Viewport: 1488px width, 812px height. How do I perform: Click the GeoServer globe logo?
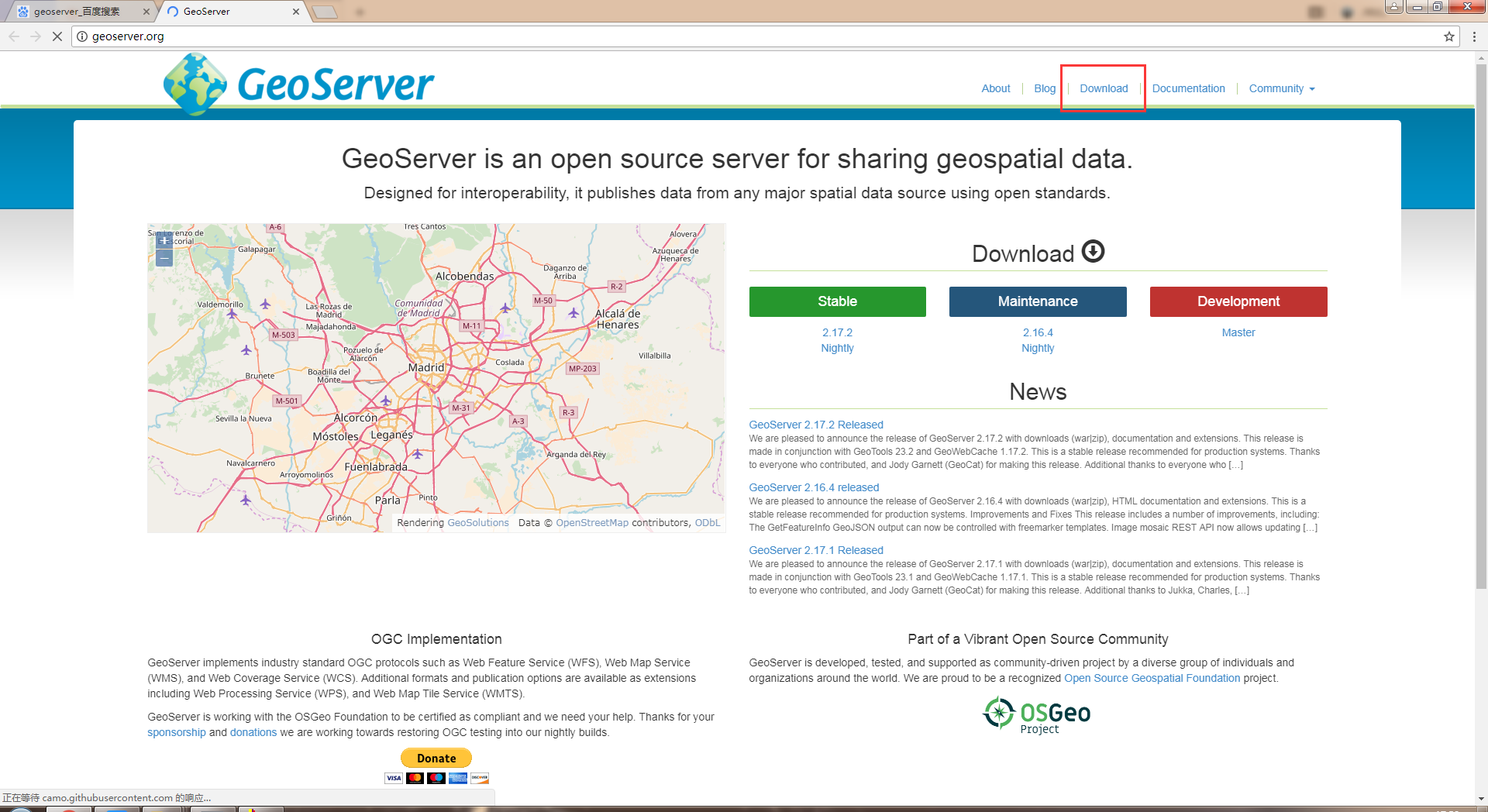coord(195,84)
